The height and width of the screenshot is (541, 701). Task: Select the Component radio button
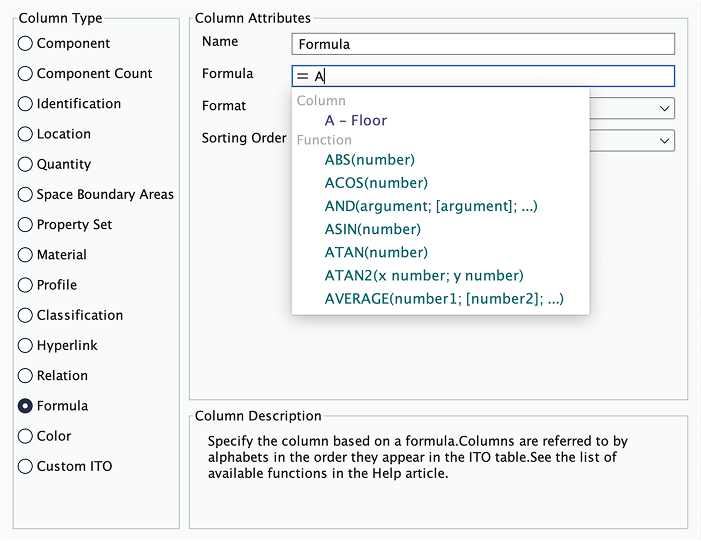pyautogui.click(x=26, y=44)
